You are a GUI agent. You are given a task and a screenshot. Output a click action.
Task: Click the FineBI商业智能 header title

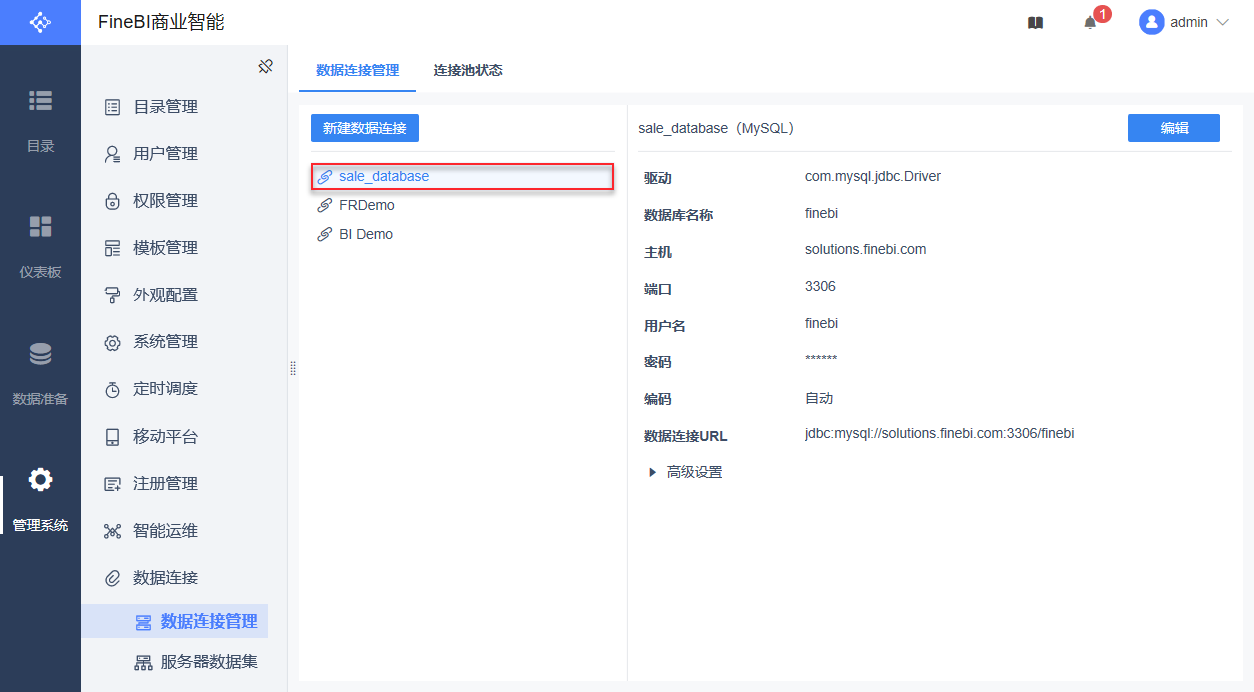click(x=161, y=22)
